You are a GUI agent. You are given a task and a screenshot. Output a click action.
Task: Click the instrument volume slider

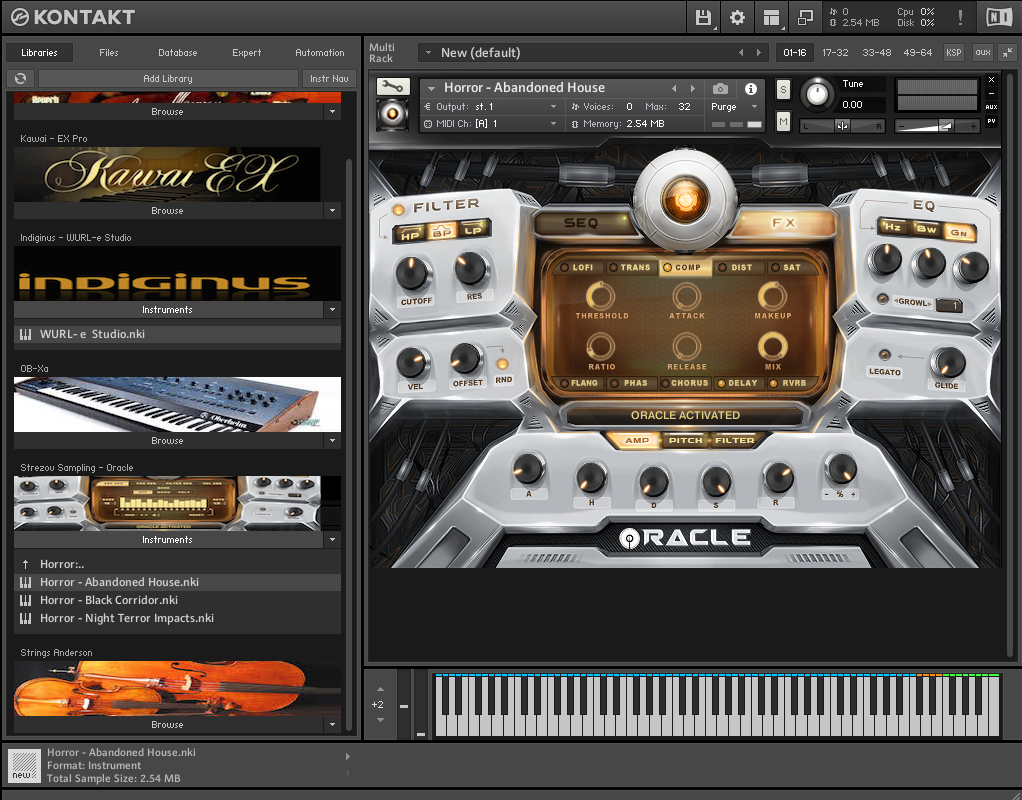(937, 126)
